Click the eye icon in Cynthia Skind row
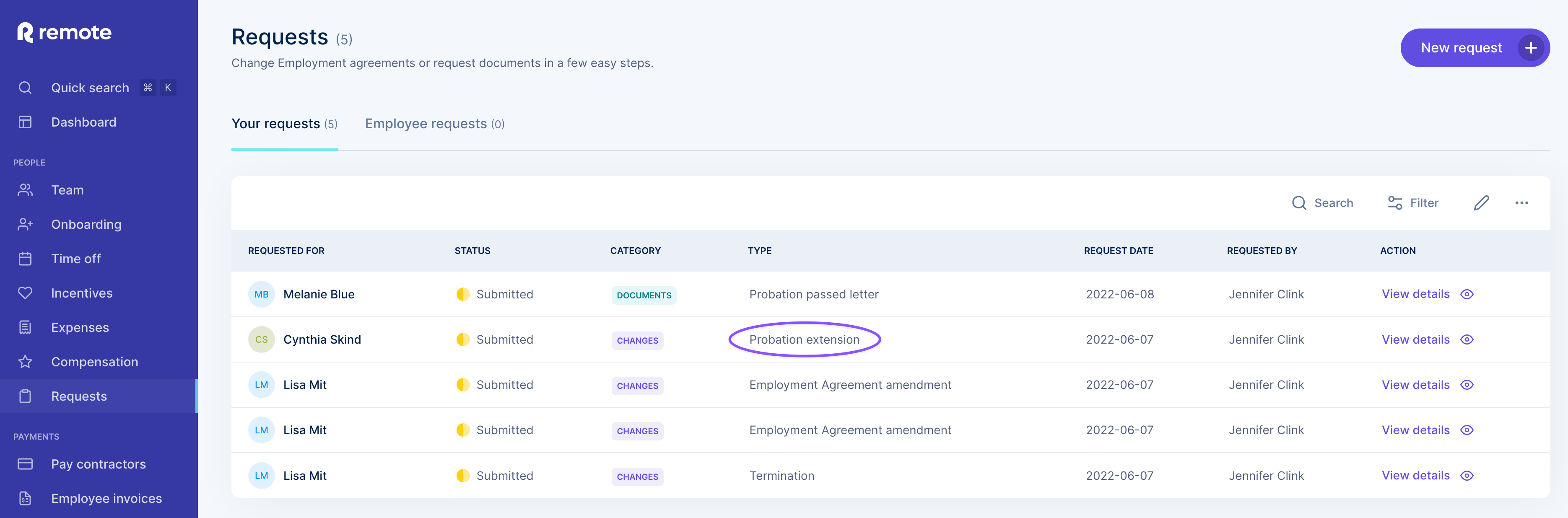Image resolution: width=1568 pixels, height=518 pixels. point(1467,339)
